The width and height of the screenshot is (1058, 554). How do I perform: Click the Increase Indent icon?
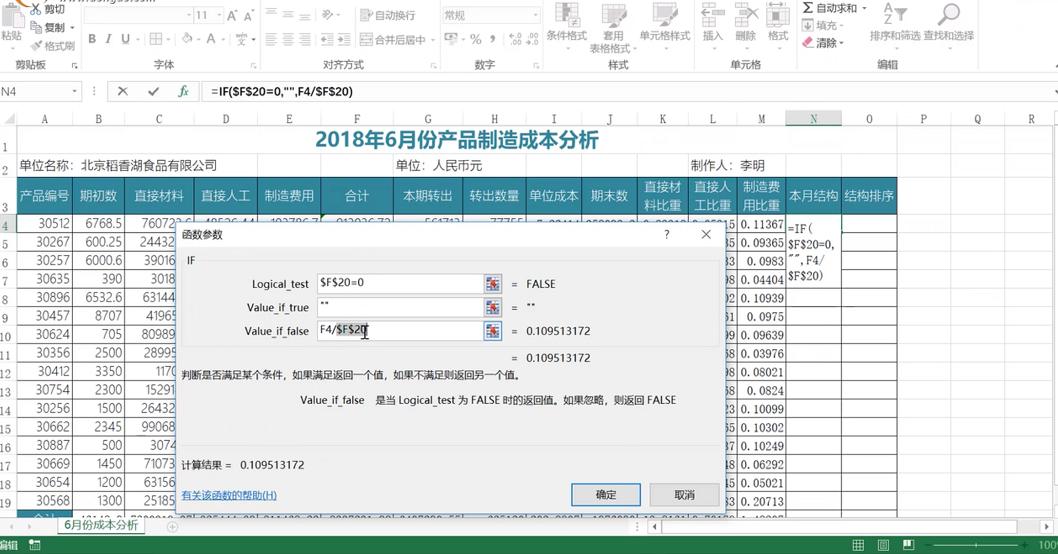344,40
